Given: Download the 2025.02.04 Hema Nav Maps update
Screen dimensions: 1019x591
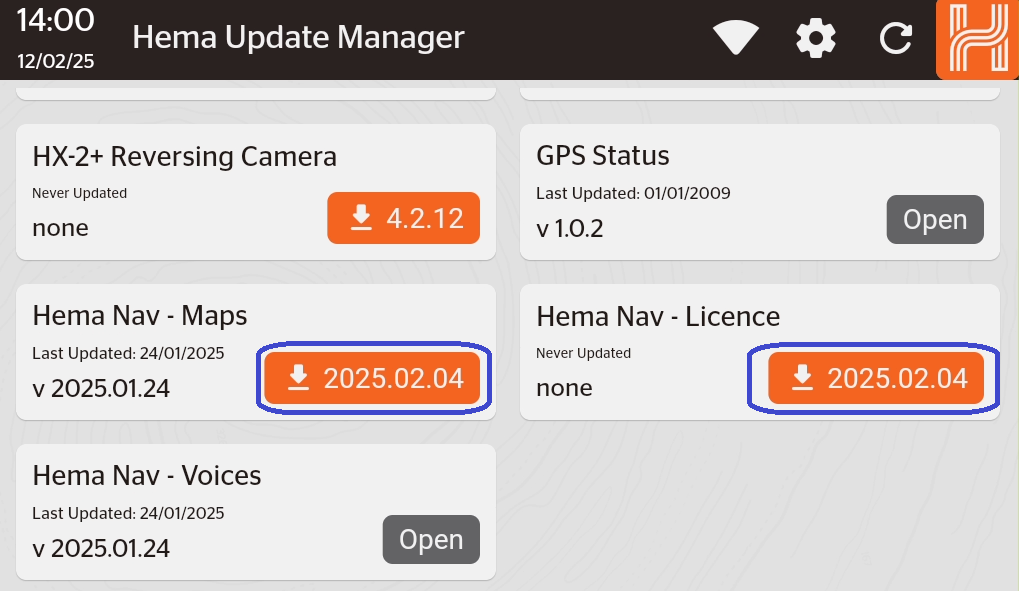Looking at the screenshot, I should [373, 378].
